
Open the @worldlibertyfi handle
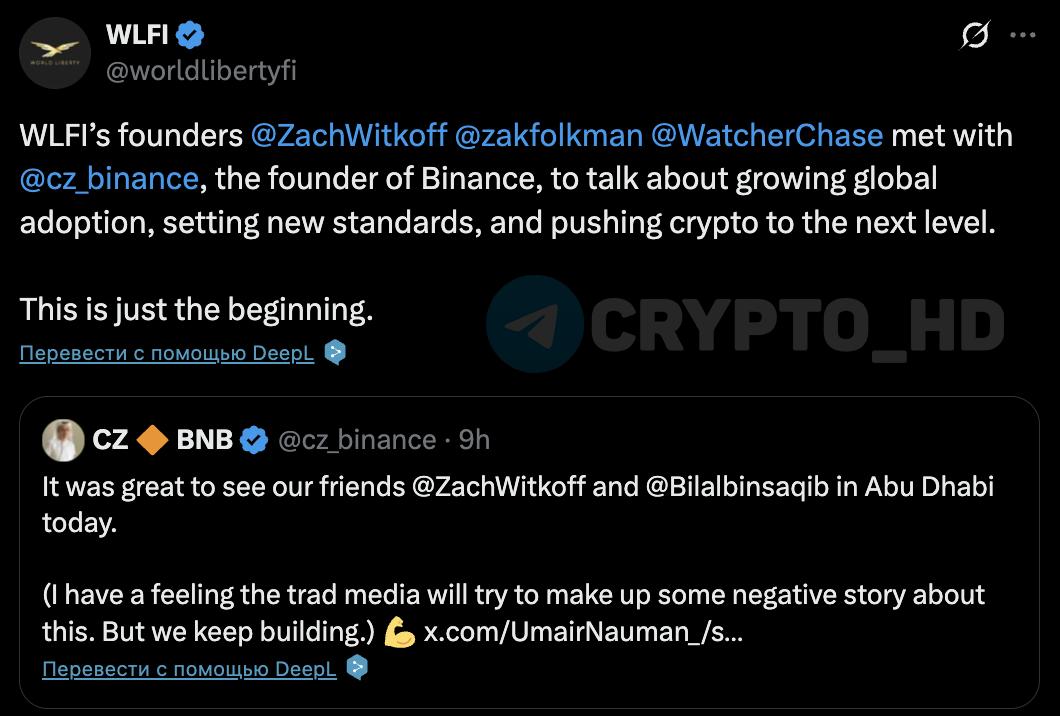click(201, 71)
